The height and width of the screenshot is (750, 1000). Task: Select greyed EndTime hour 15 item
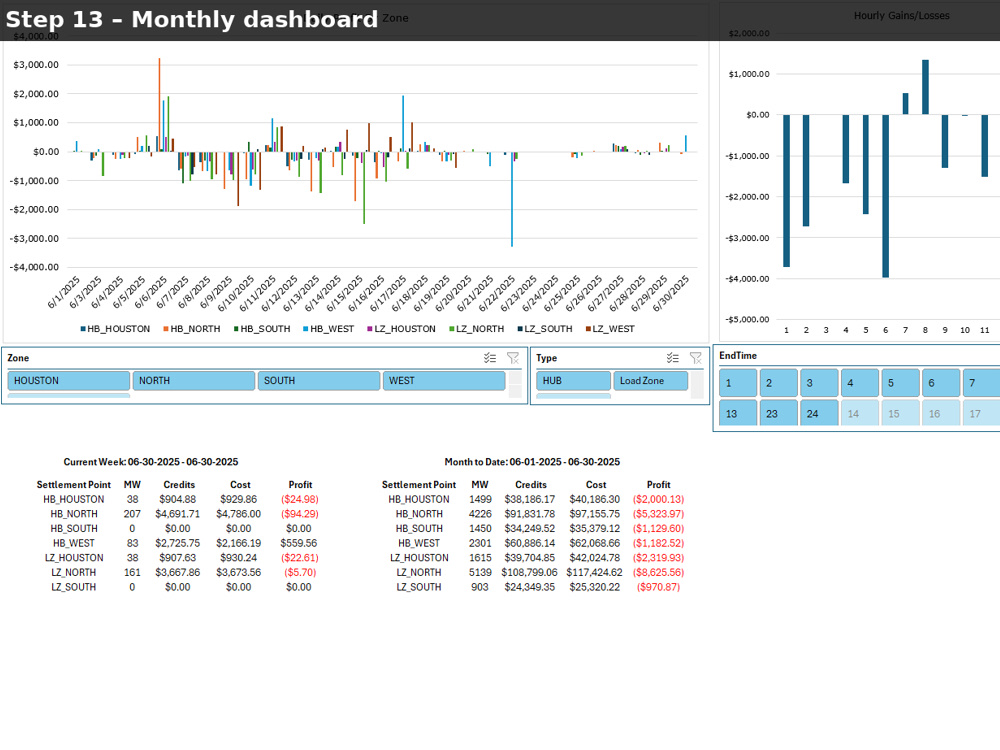pos(901,413)
